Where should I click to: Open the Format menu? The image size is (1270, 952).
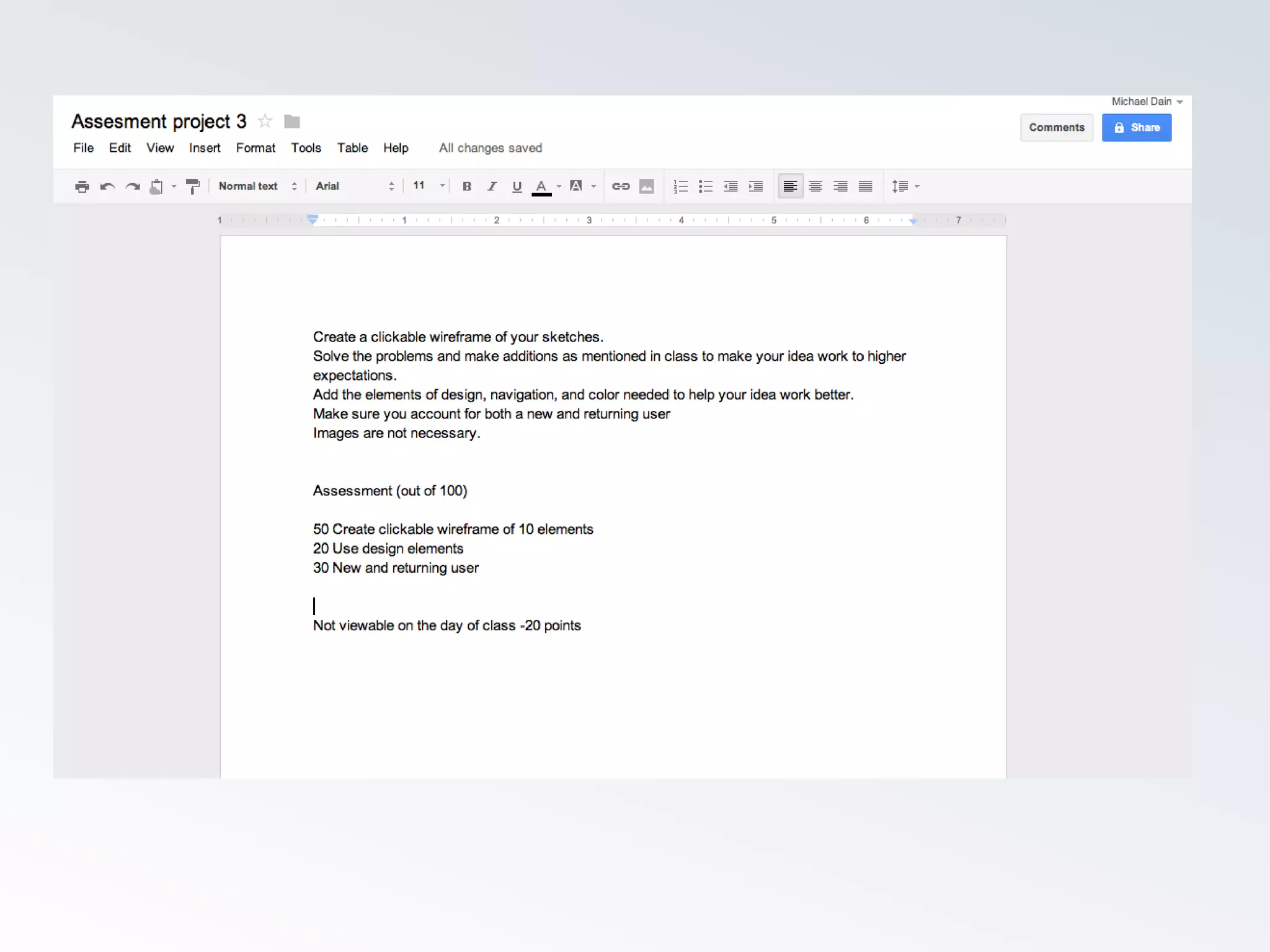point(255,148)
